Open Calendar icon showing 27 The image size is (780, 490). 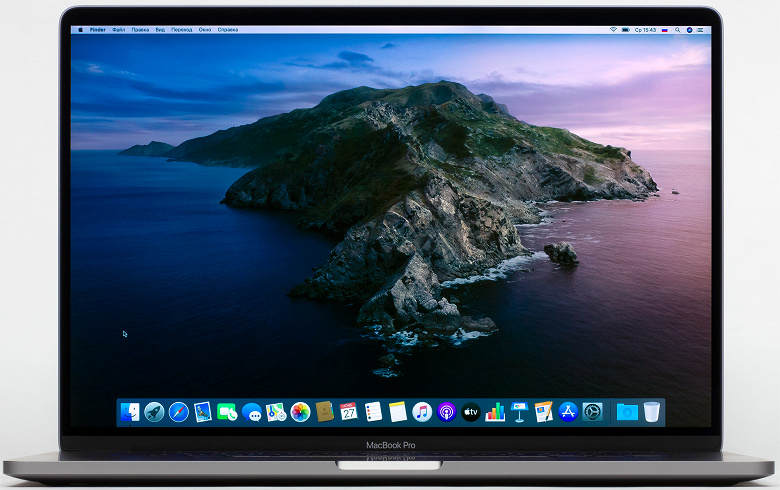click(x=349, y=412)
